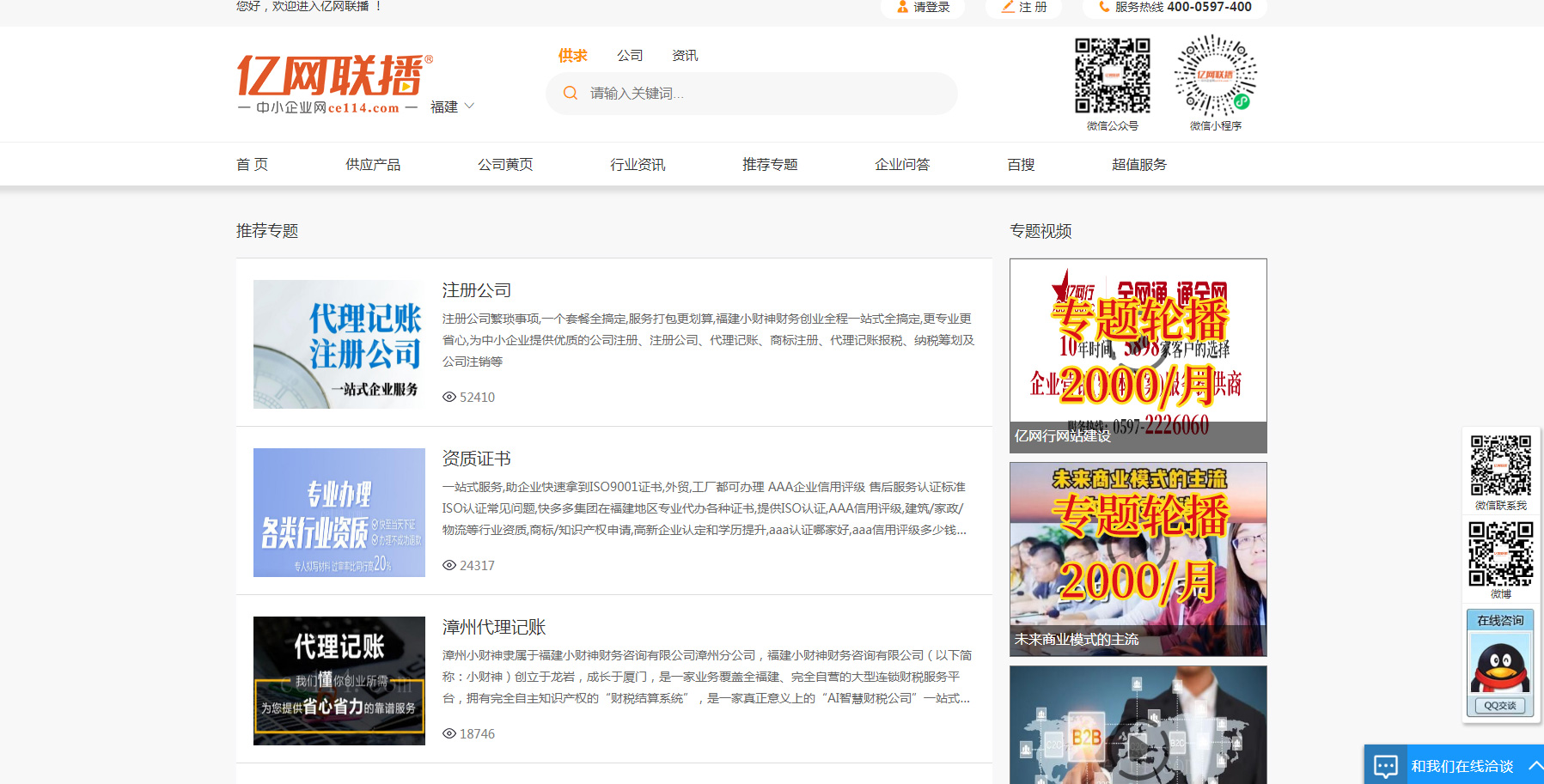Select the 公司 search type
This screenshot has width=1544, height=784.
tap(630, 56)
